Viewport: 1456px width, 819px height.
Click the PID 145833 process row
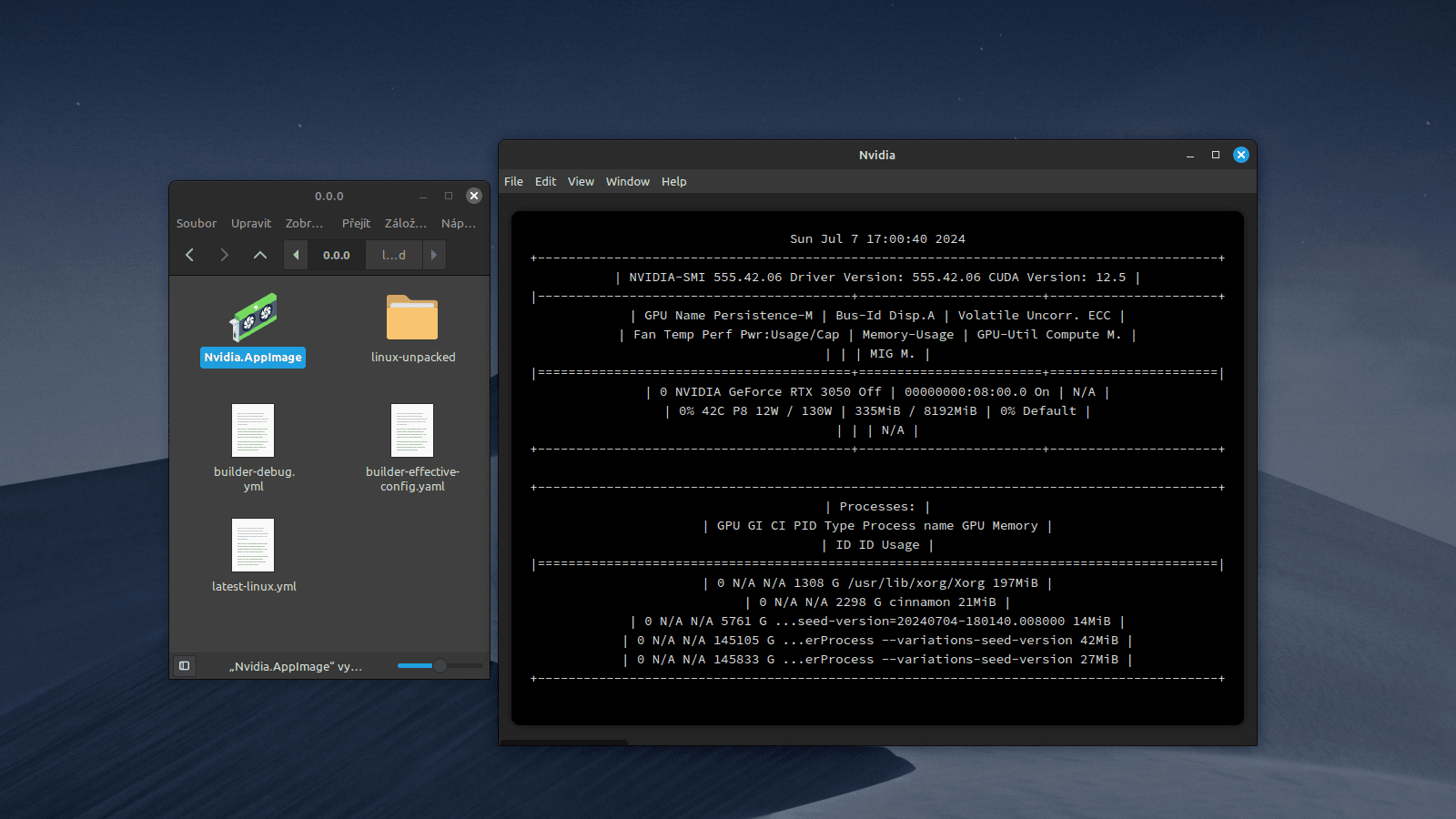(x=877, y=660)
